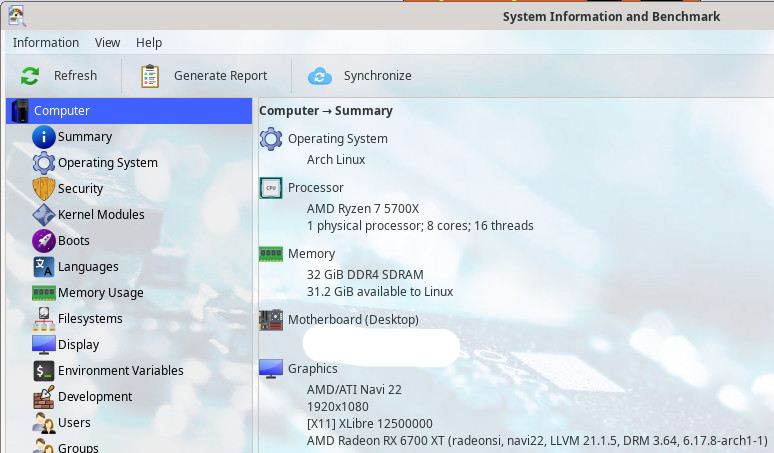Image resolution: width=774 pixels, height=453 pixels.
Task: Click the Graphics heading in summary
Action: (313, 369)
